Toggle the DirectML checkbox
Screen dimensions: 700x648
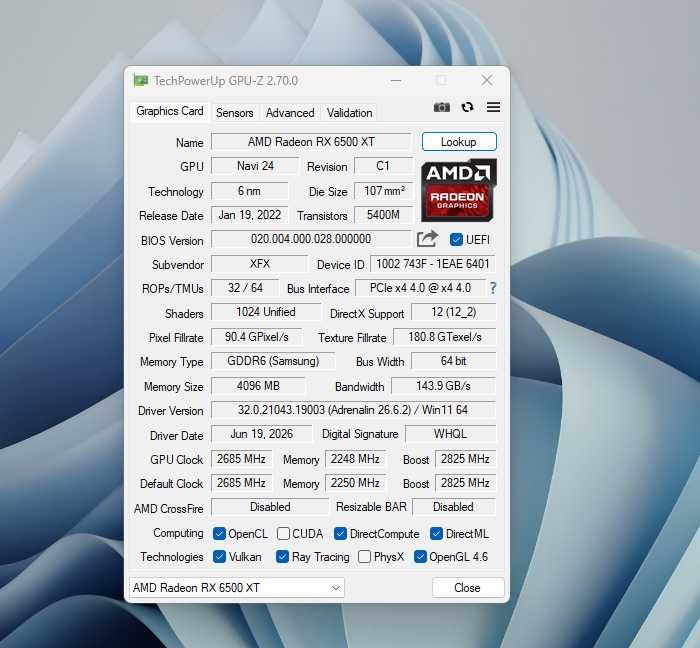[x=436, y=534]
